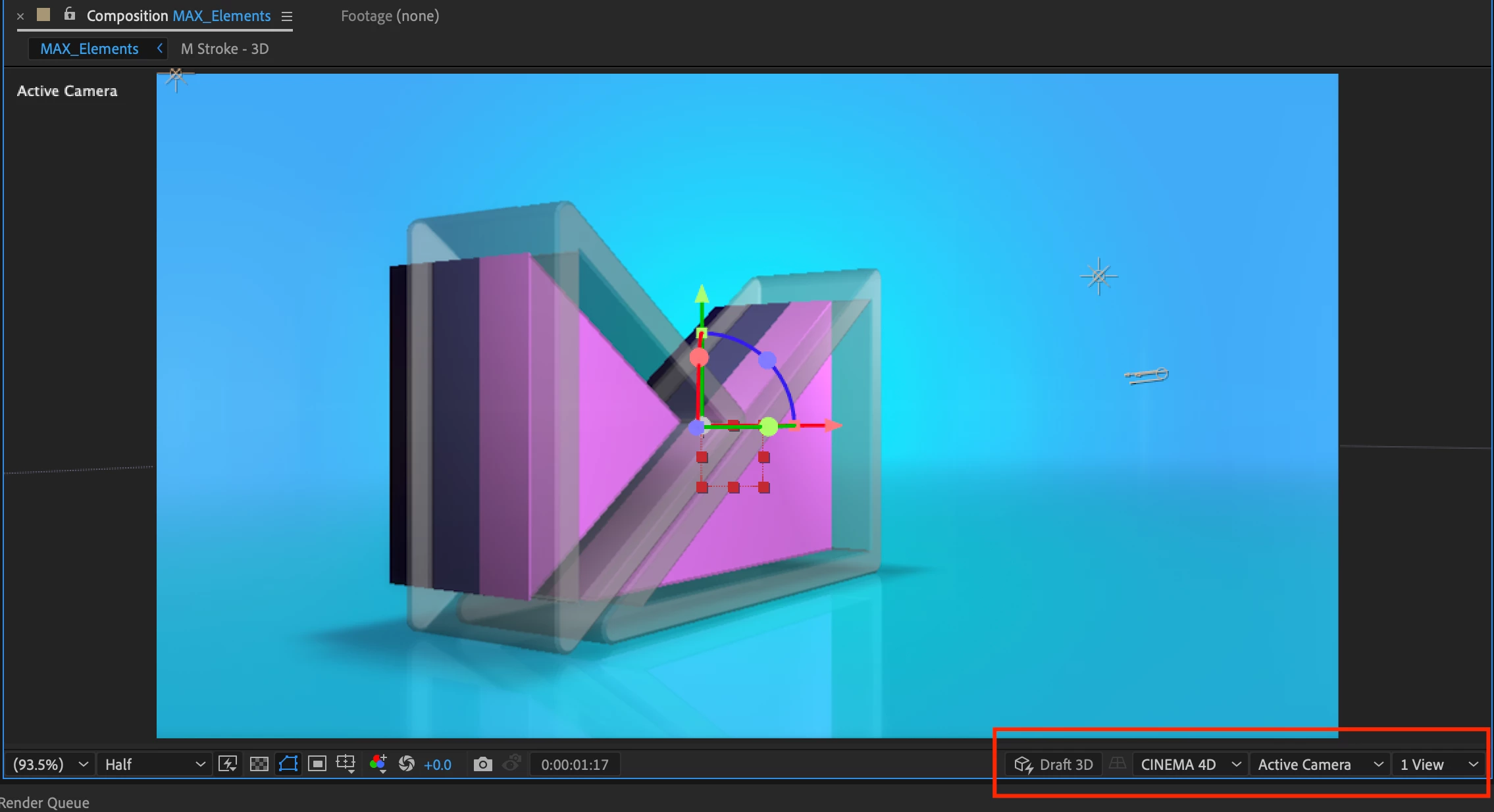The height and width of the screenshot is (812, 1494).
Task: Open Fast Previews options icon
Action: (228, 764)
